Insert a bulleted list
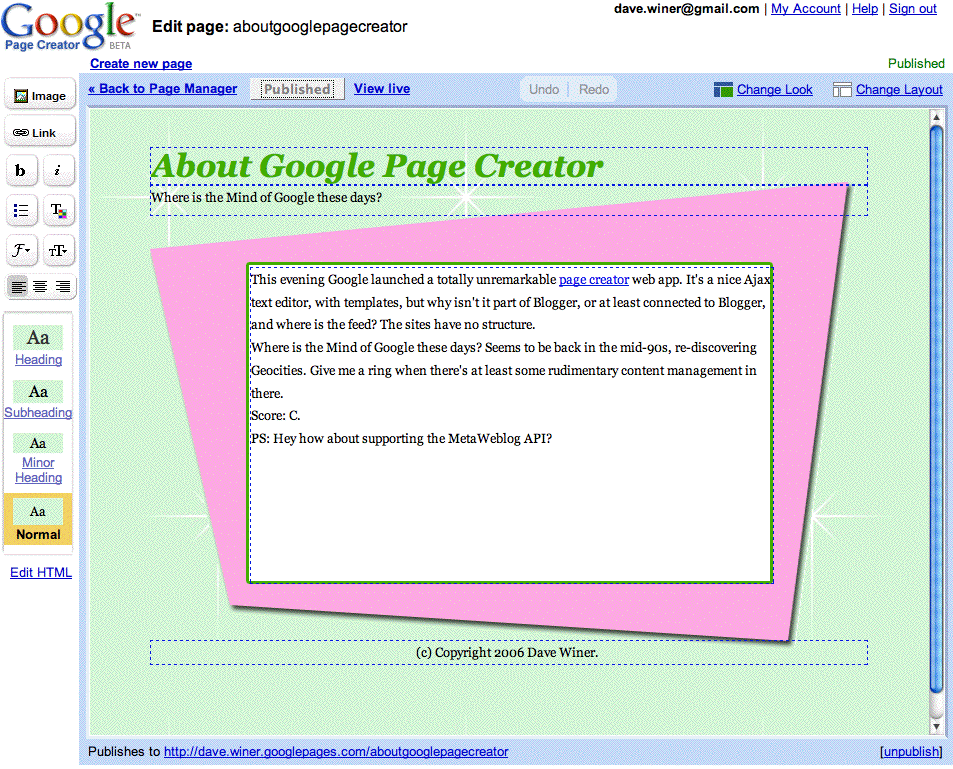Screen dimensions: 953x769 pos(21,210)
